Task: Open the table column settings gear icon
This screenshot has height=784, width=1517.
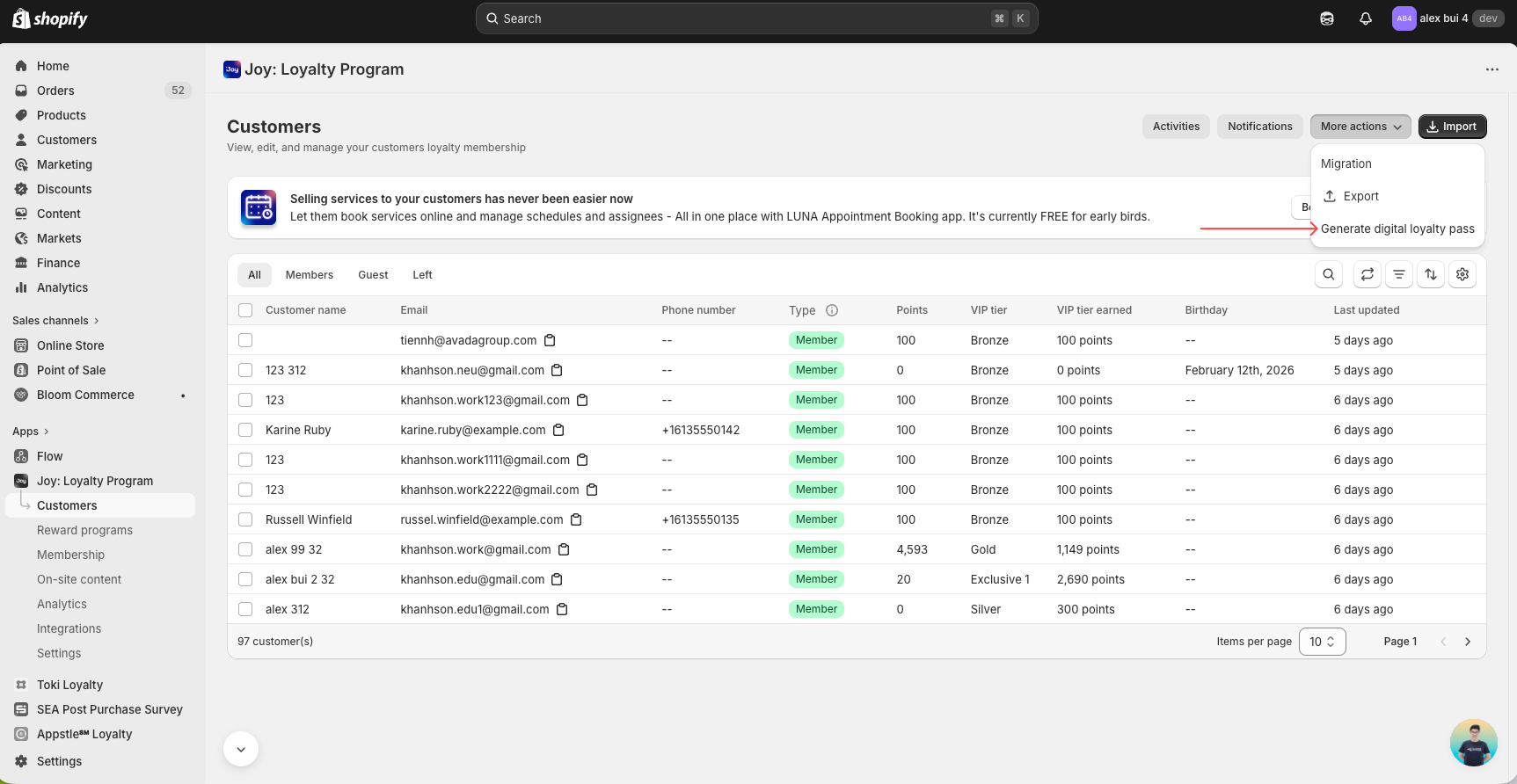Action: tap(1462, 275)
